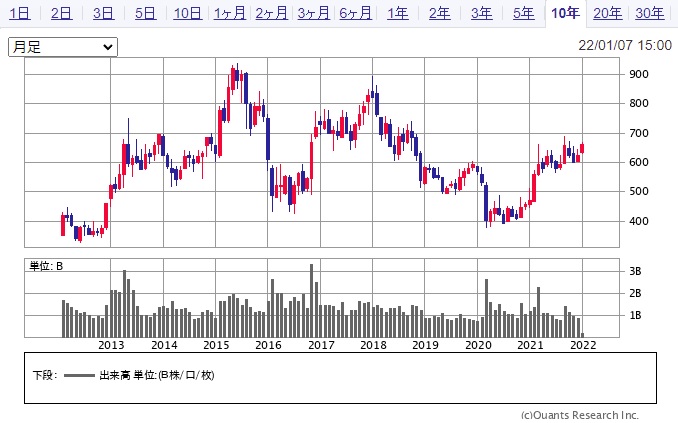The height and width of the screenshot is (423, 678).
Task: View the 3年 chart range
Action: (x=481, y=13)
